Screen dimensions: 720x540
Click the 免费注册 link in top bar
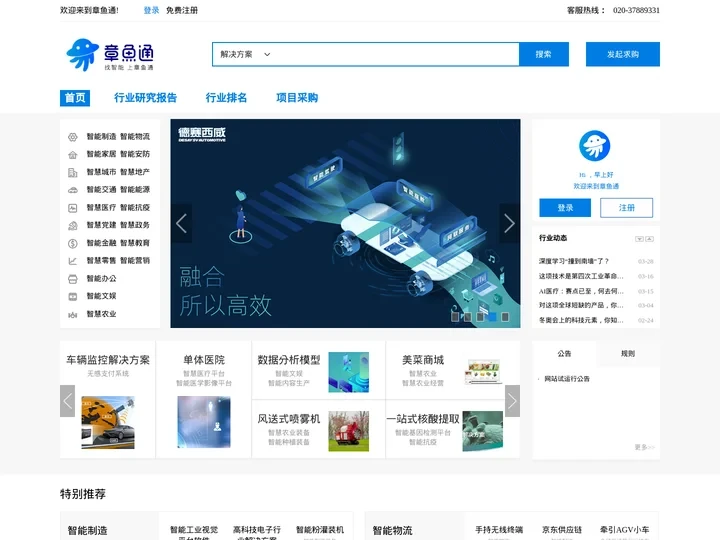pyautogui.click(x=182, y=10)
